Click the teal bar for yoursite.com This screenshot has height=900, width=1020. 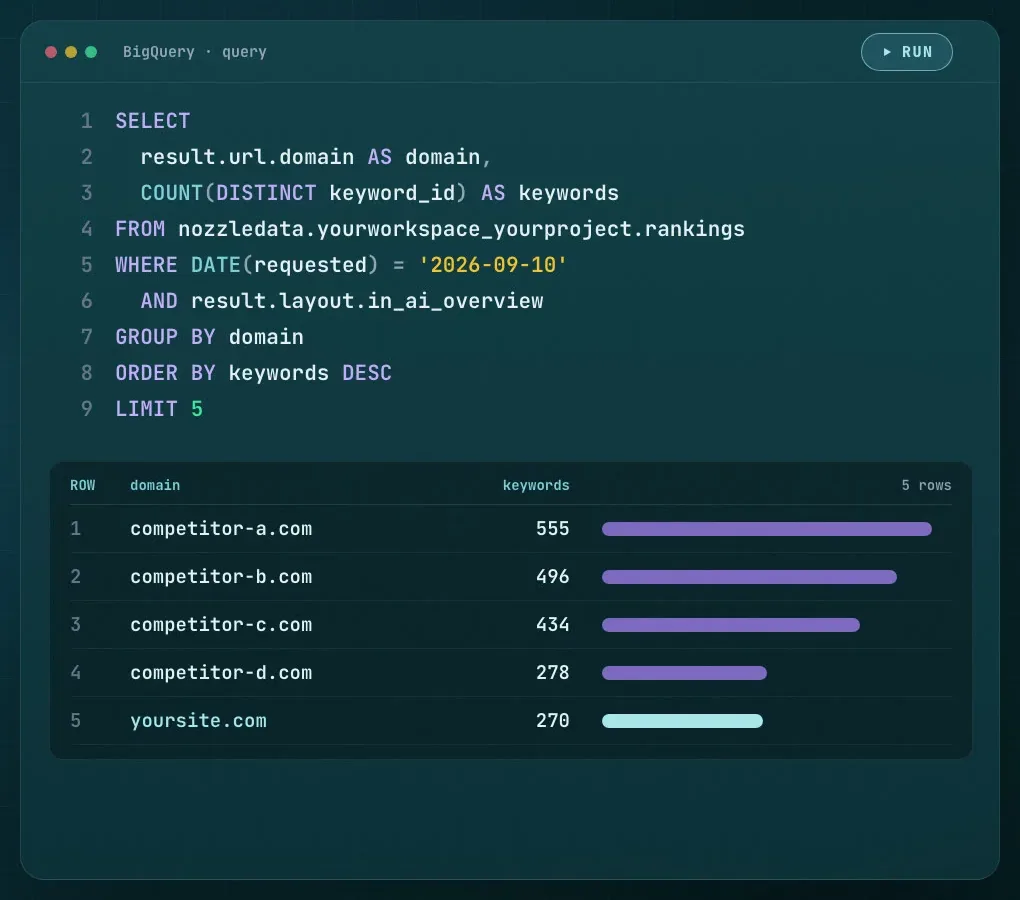coord(682,721)
